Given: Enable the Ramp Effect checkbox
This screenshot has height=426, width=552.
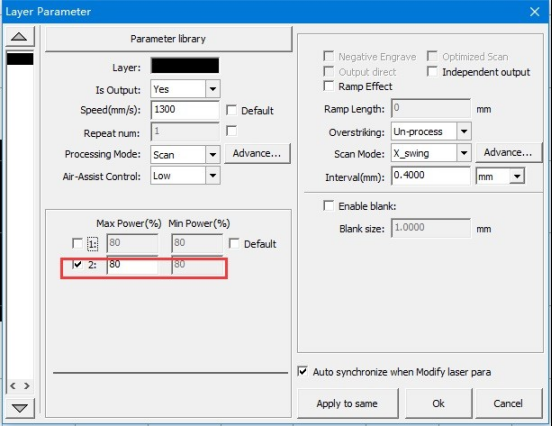Looking at the screenshot, I should 328,86.
